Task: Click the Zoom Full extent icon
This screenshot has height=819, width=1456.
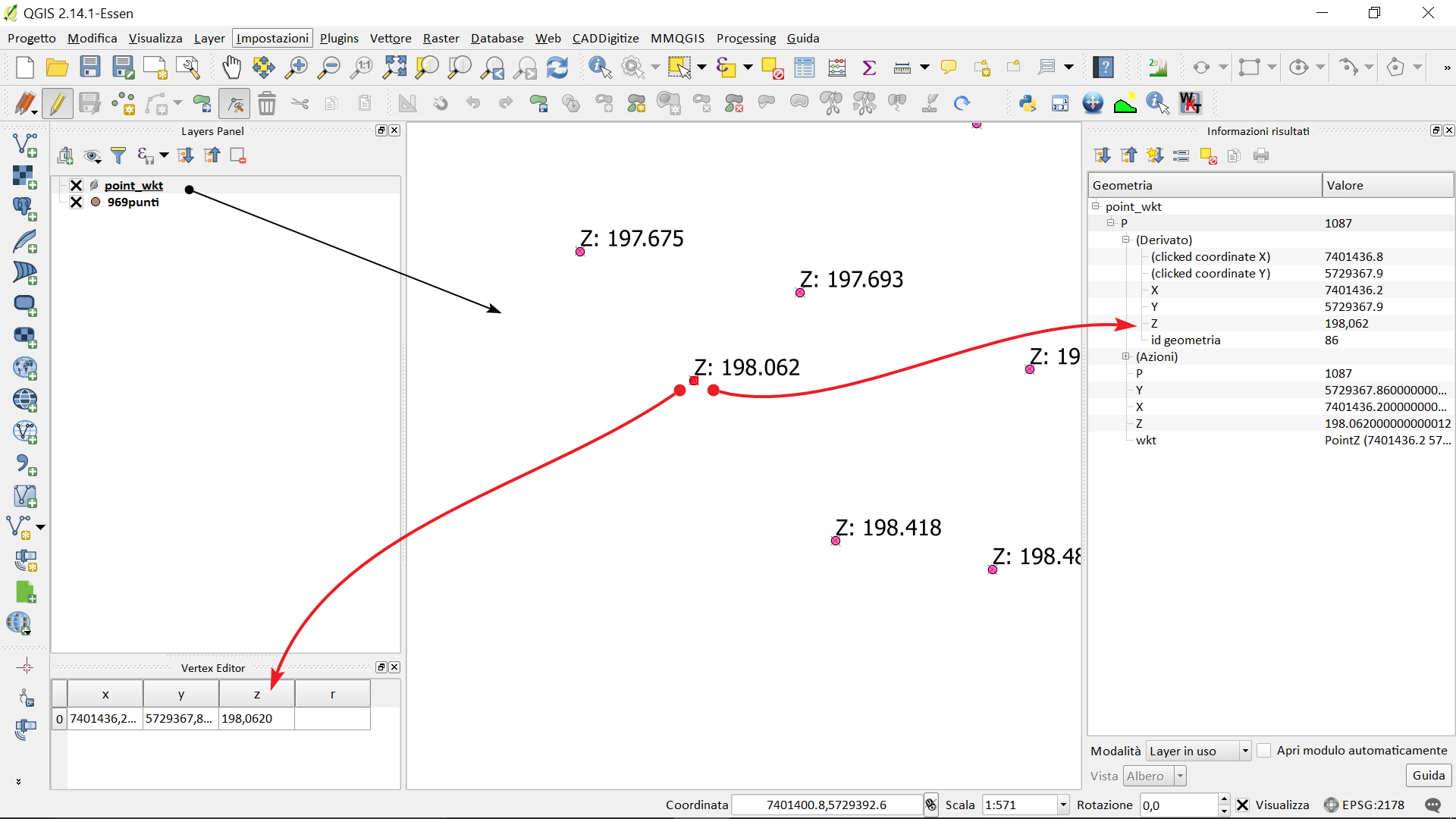Action: (x=394, y=67)
